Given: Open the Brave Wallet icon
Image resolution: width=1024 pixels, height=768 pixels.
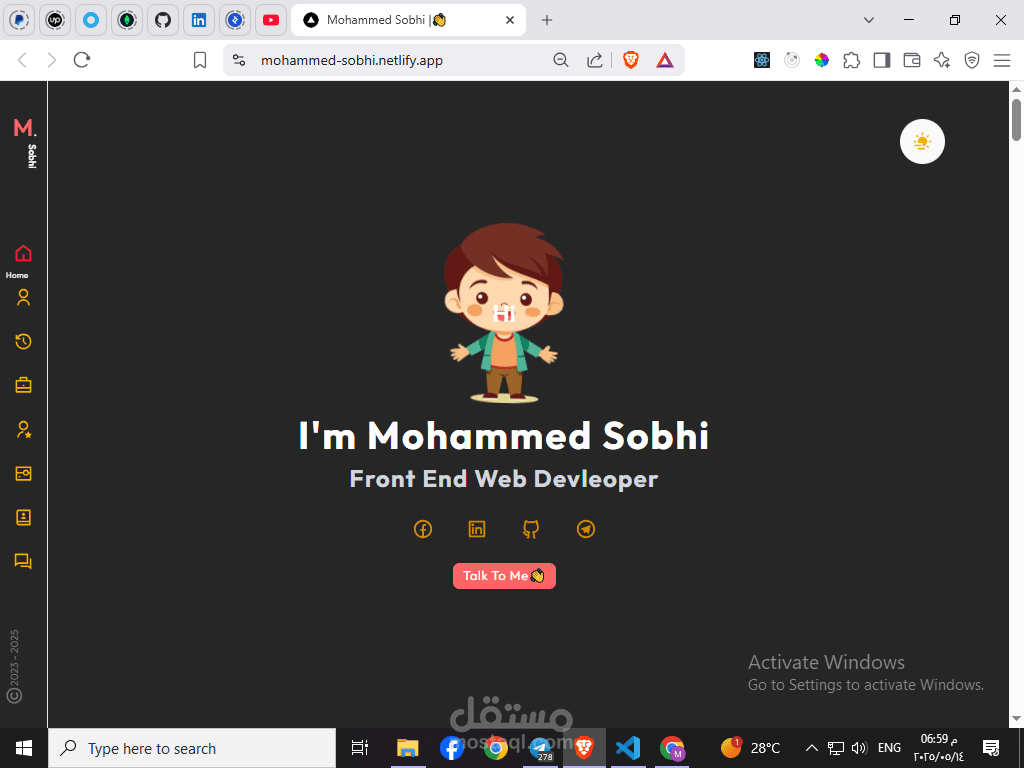Looking at the screenshot, I should (912, 60).
